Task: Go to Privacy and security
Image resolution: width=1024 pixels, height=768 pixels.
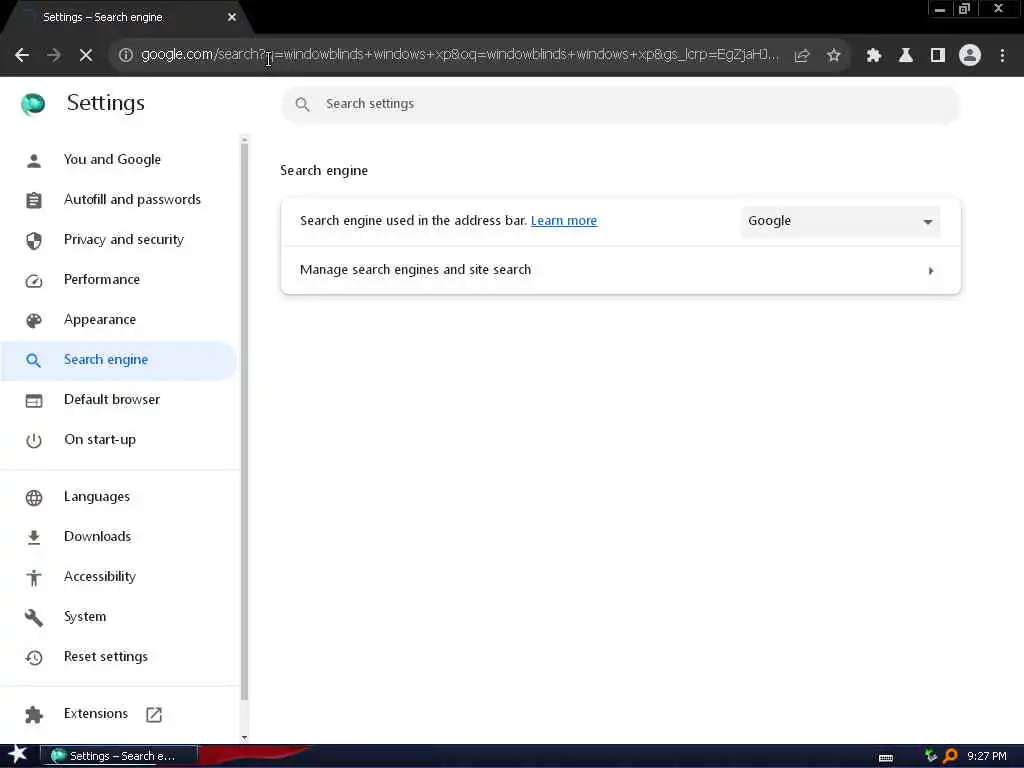Action: pyautogui.click(x=124, y=239)
